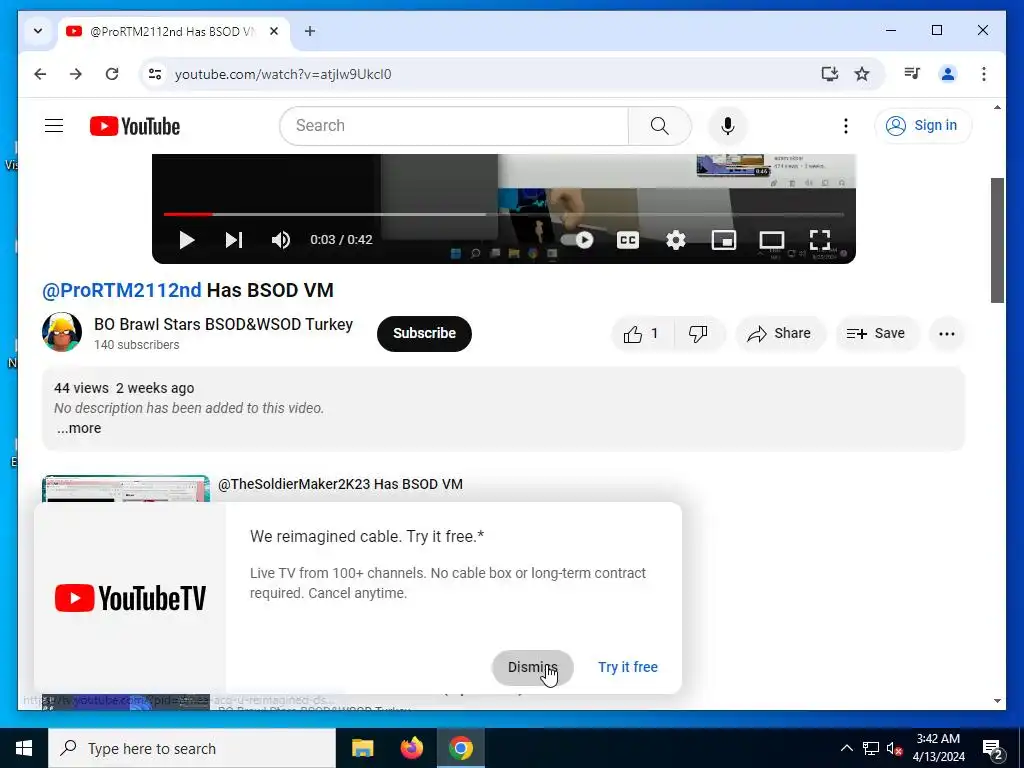Screen dimensions: 1024x768
Task: Switch to miniplayer mode
Action: [x=724, y=240]
